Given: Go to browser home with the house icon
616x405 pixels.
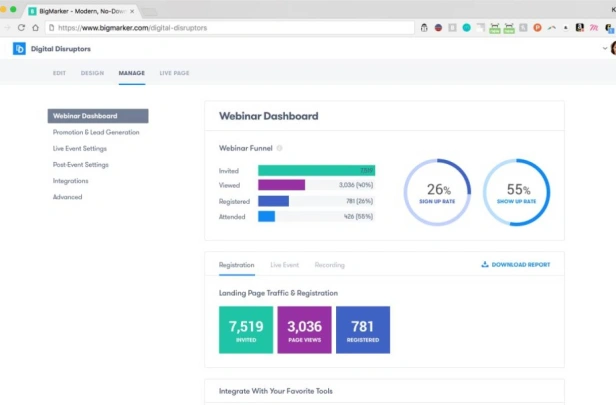Looking at the screenshot, I should 35,27.
